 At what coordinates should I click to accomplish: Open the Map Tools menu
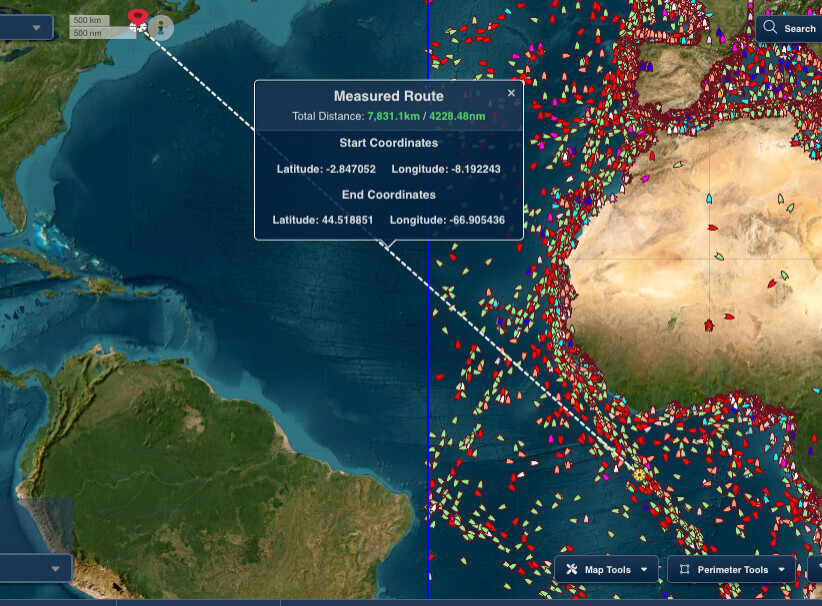(607, 570)
